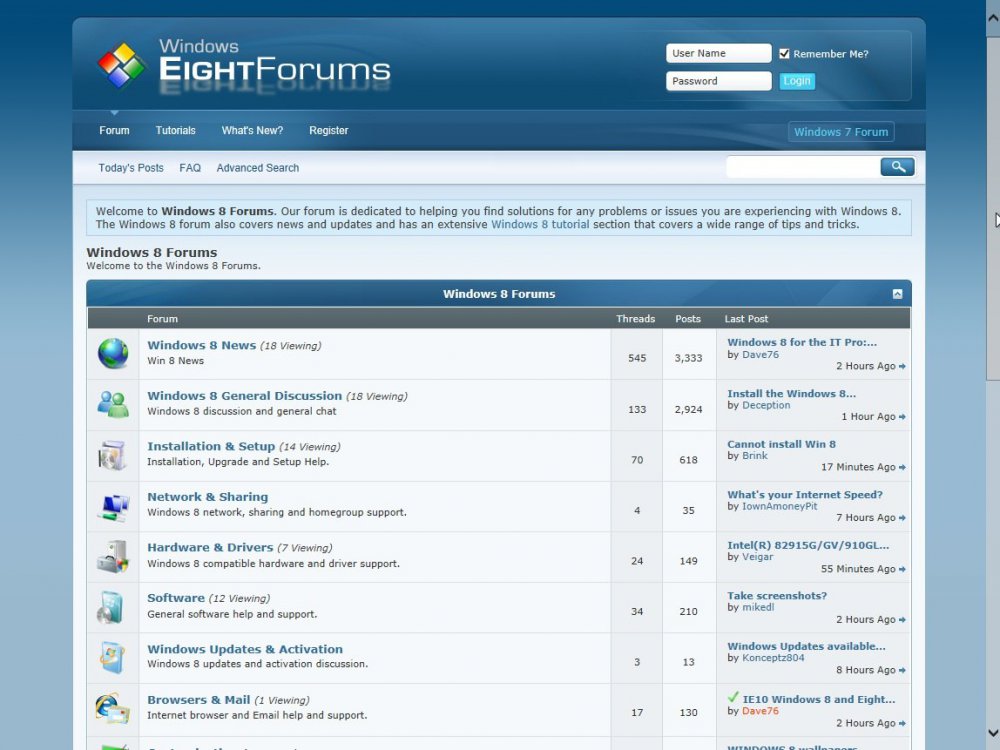This screenshot has height=750, width=1000.
Task: Collapse the Windows 8 Forums category
Action: coord(899,293)
